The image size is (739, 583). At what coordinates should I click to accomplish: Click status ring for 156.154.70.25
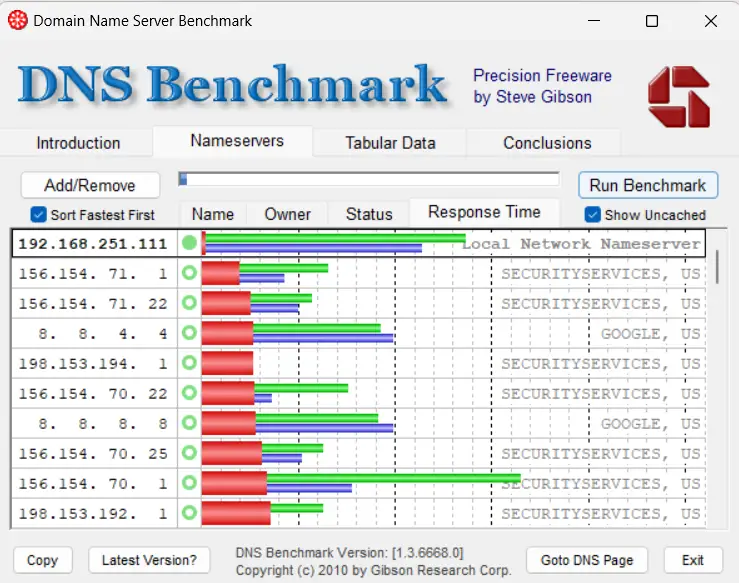click(189, 453)
